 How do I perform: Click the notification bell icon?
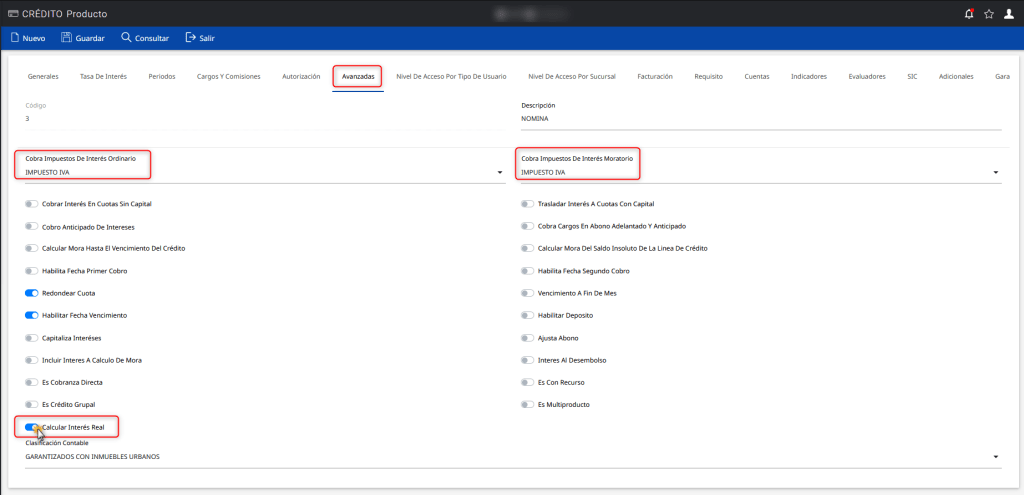(x=968, y=14)
